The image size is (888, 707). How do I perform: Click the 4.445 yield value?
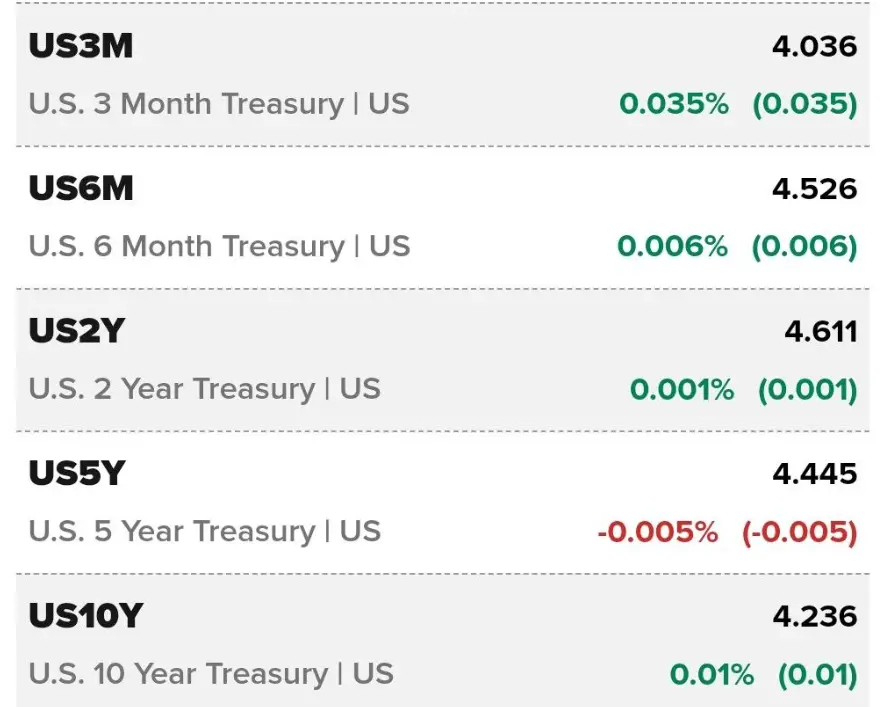pos(814,474)
